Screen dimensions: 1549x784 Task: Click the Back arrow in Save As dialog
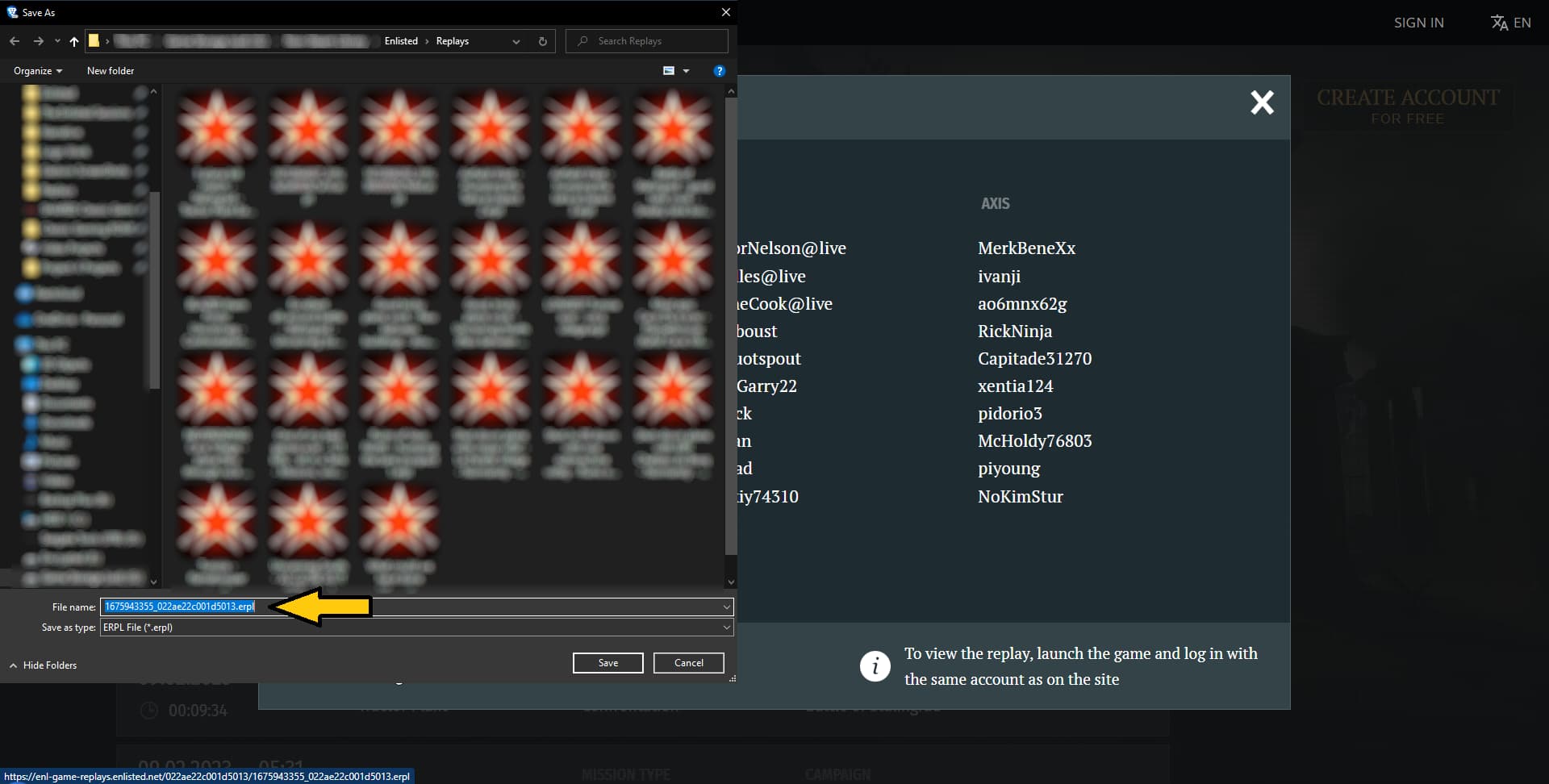coord(15,41)
